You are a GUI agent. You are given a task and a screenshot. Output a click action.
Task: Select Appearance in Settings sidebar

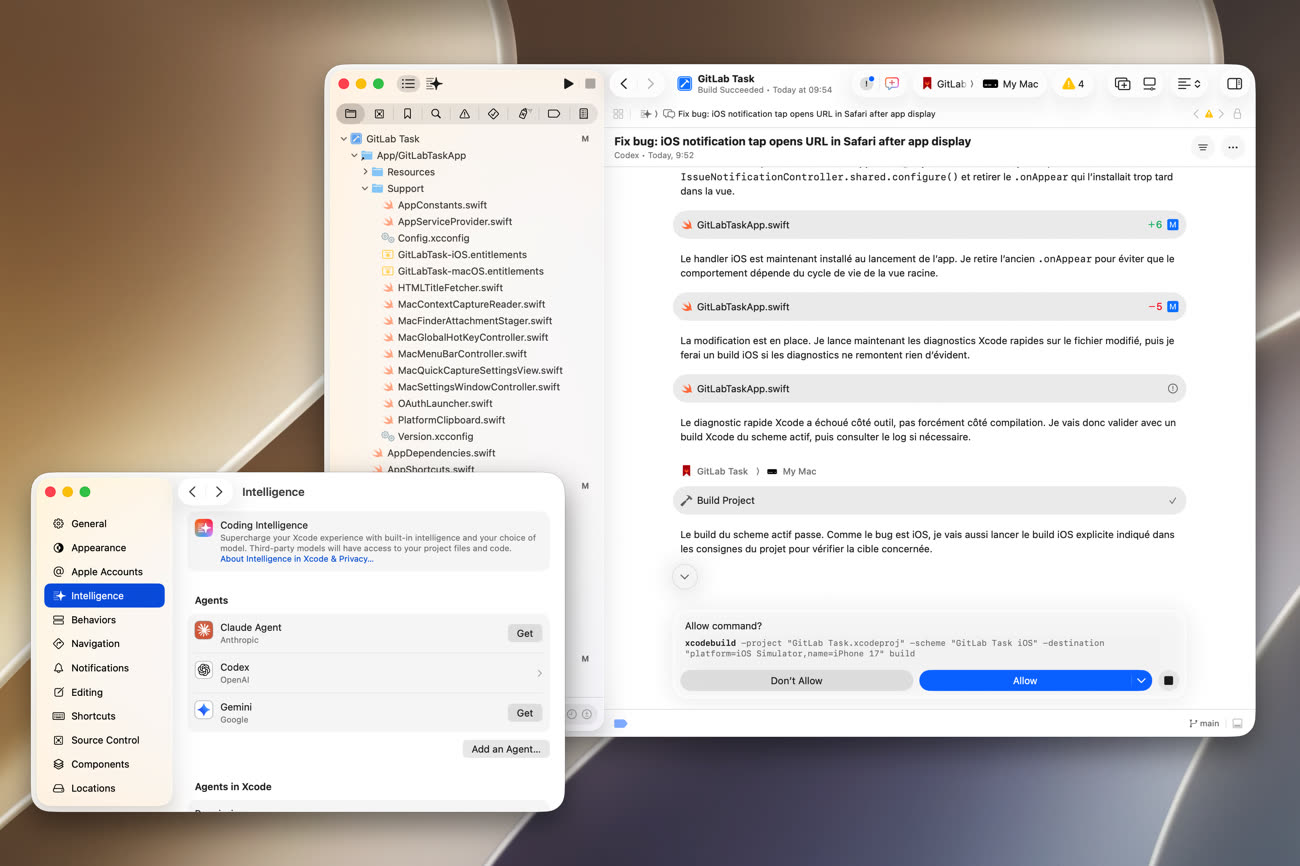104,548
